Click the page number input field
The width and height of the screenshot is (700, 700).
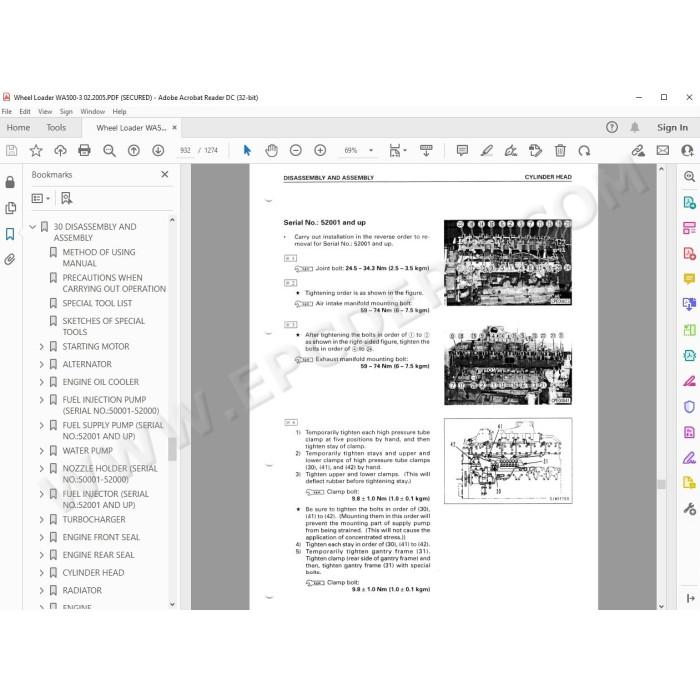185,150
